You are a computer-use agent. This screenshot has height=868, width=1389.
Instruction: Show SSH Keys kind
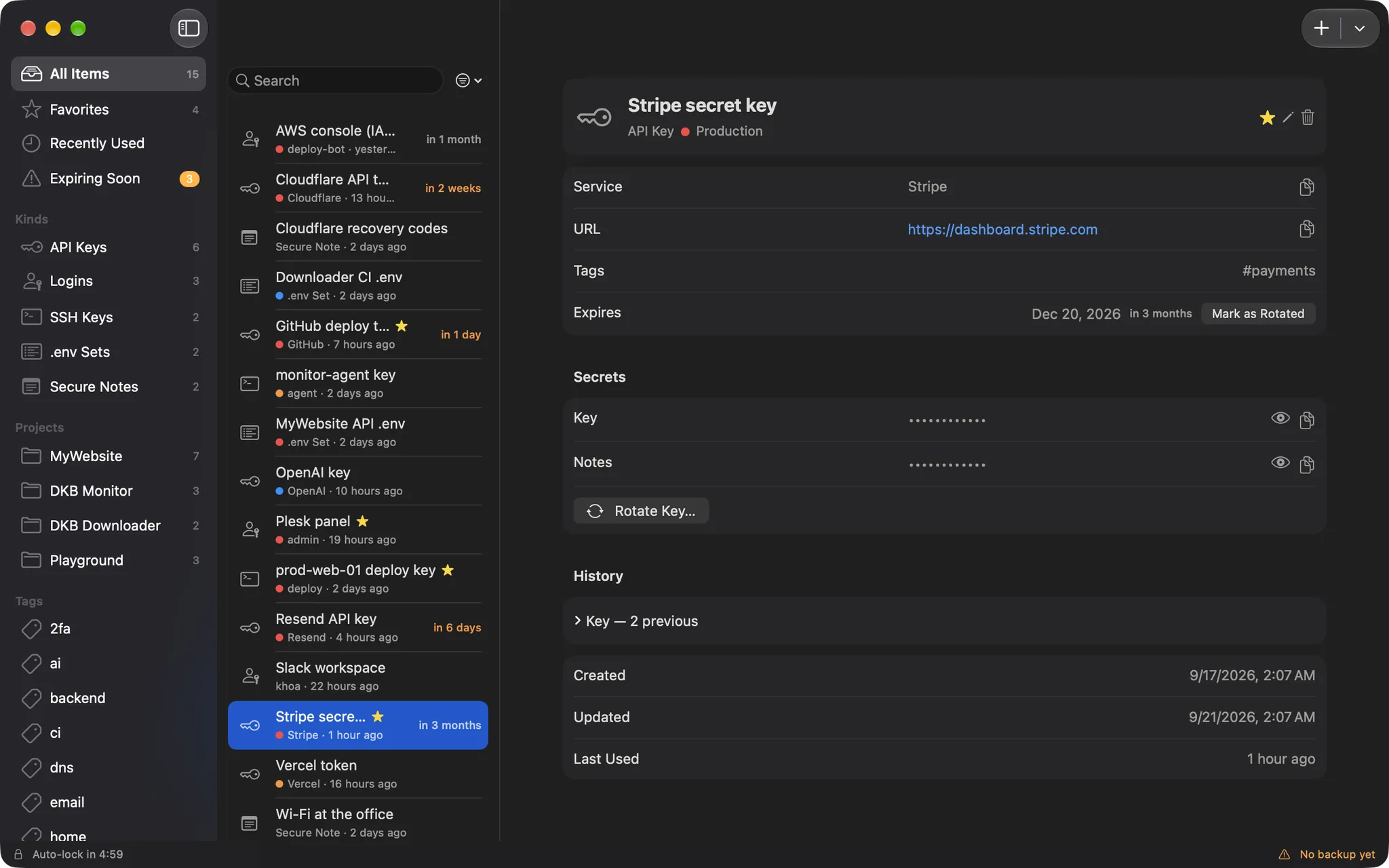coord(109,317)
